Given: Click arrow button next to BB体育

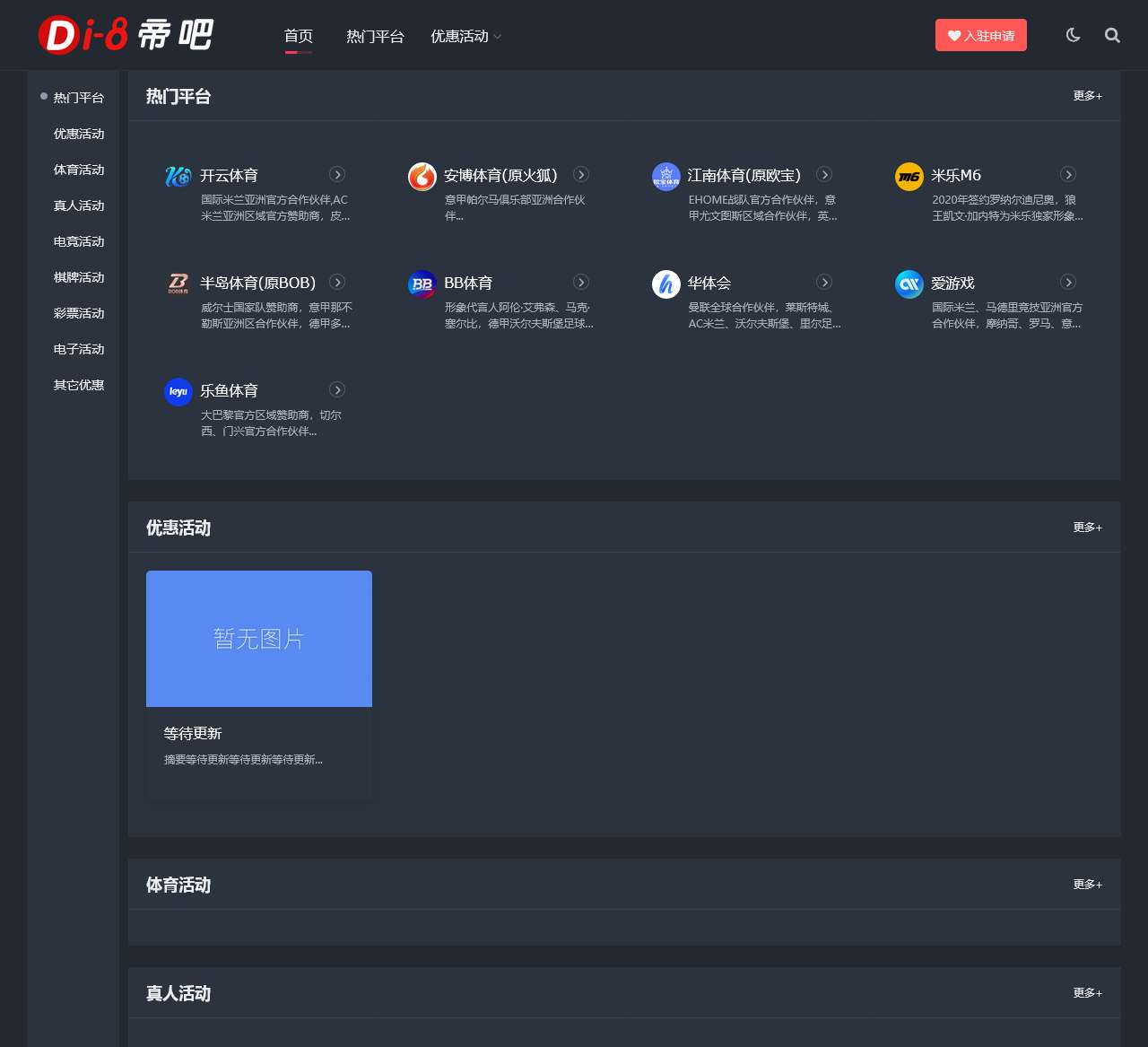Looking at the screenshot, I should 581,282.
